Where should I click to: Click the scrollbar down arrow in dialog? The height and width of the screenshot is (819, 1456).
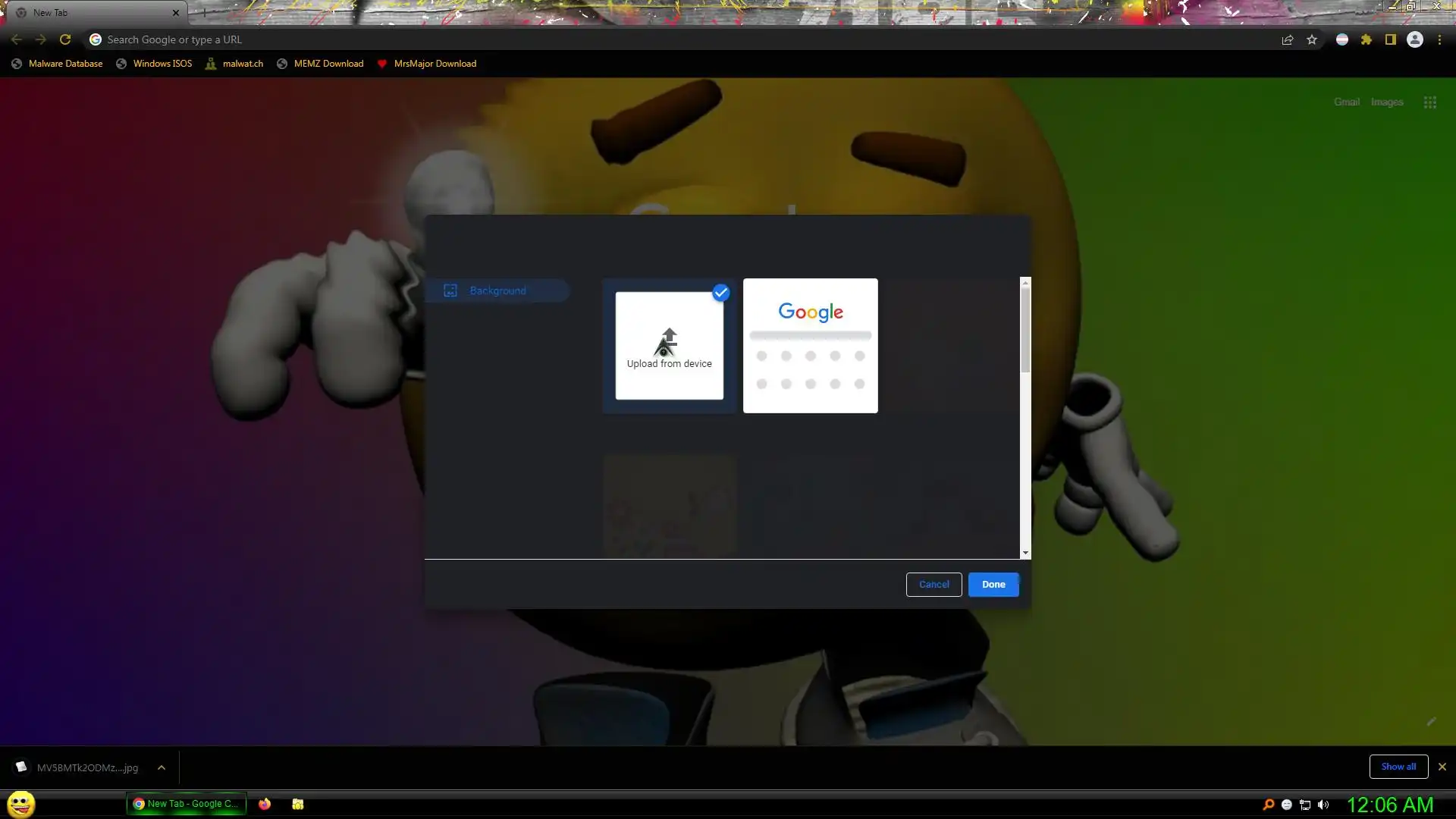(x=1025, y=553)
